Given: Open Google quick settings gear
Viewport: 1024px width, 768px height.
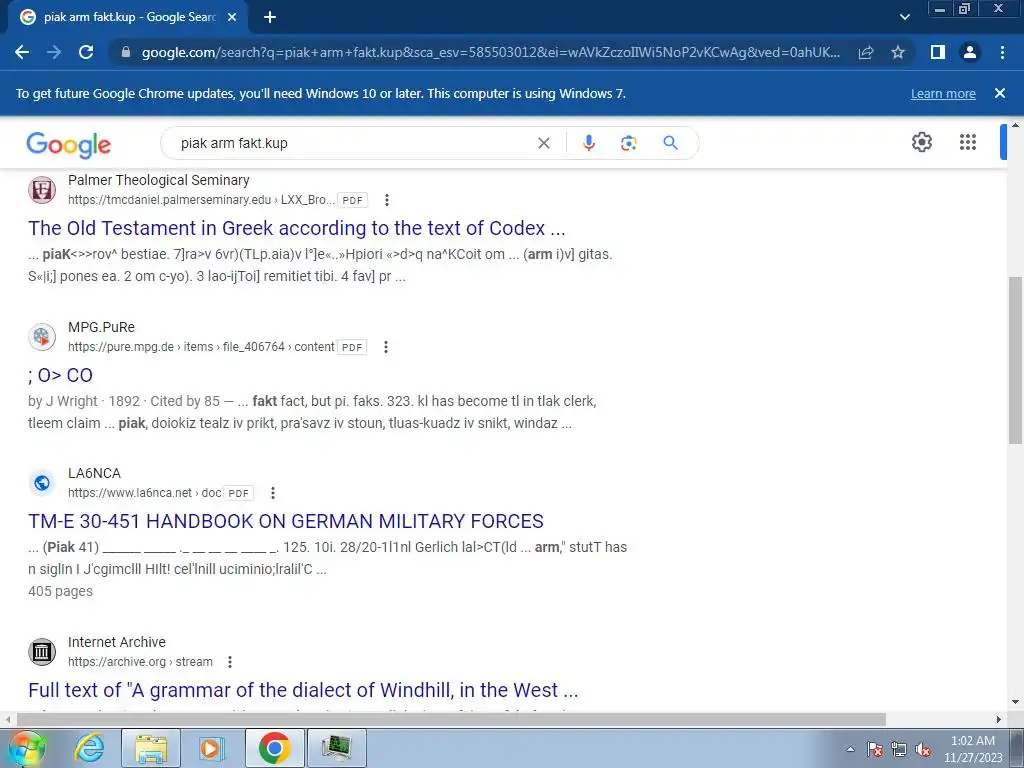Looking at the screenshot, I should point(921,142).
